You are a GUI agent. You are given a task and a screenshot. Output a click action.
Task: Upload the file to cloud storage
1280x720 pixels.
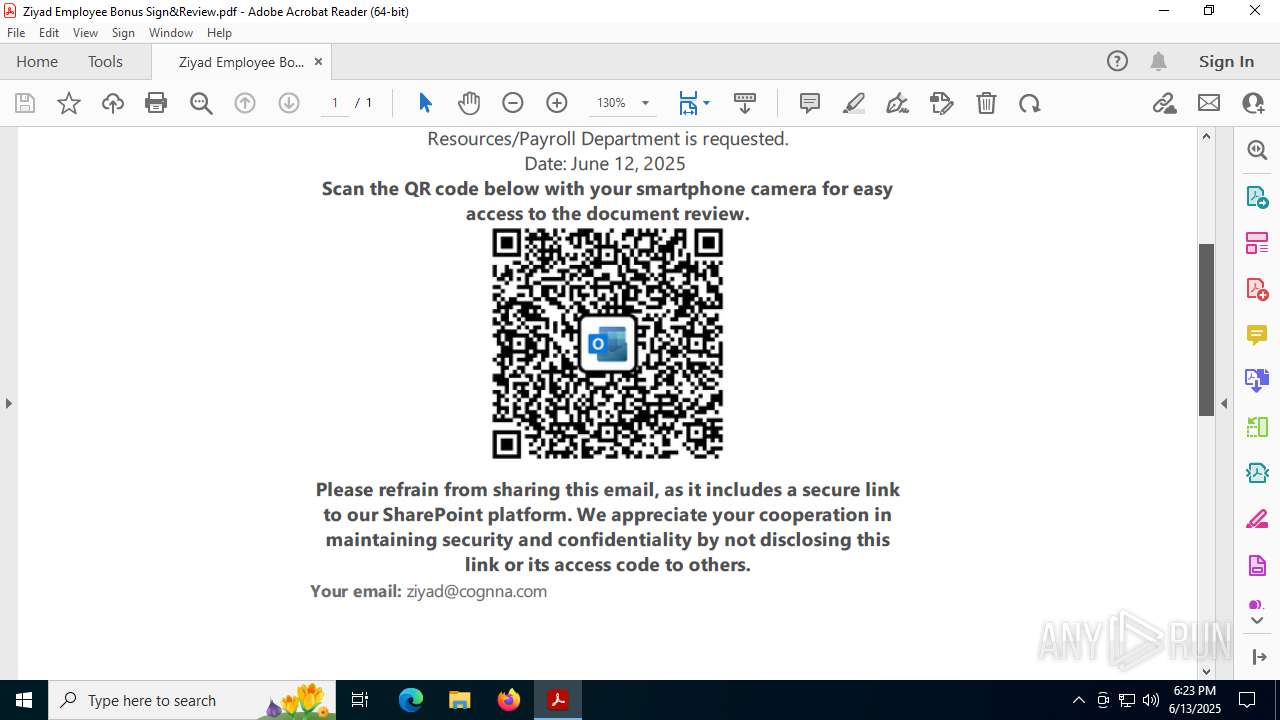(x=113, y=103)
